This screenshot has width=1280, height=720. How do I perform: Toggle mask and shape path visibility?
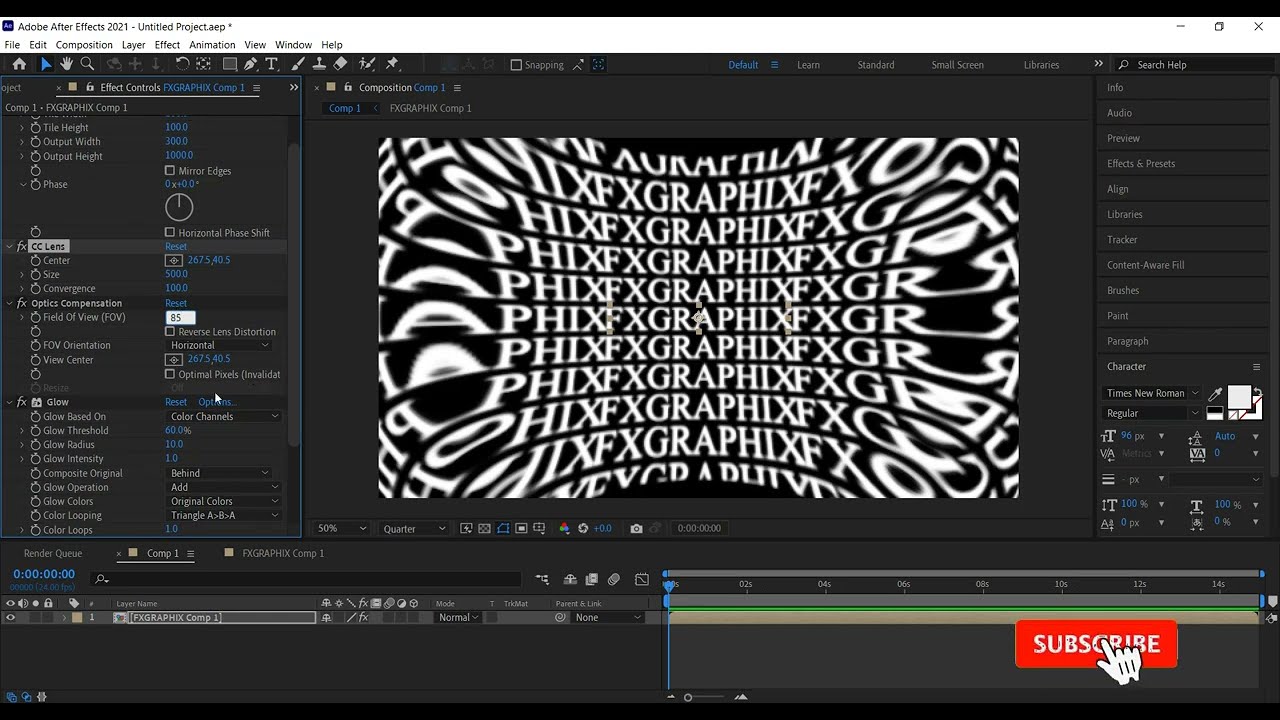click(x=503, y=528)
